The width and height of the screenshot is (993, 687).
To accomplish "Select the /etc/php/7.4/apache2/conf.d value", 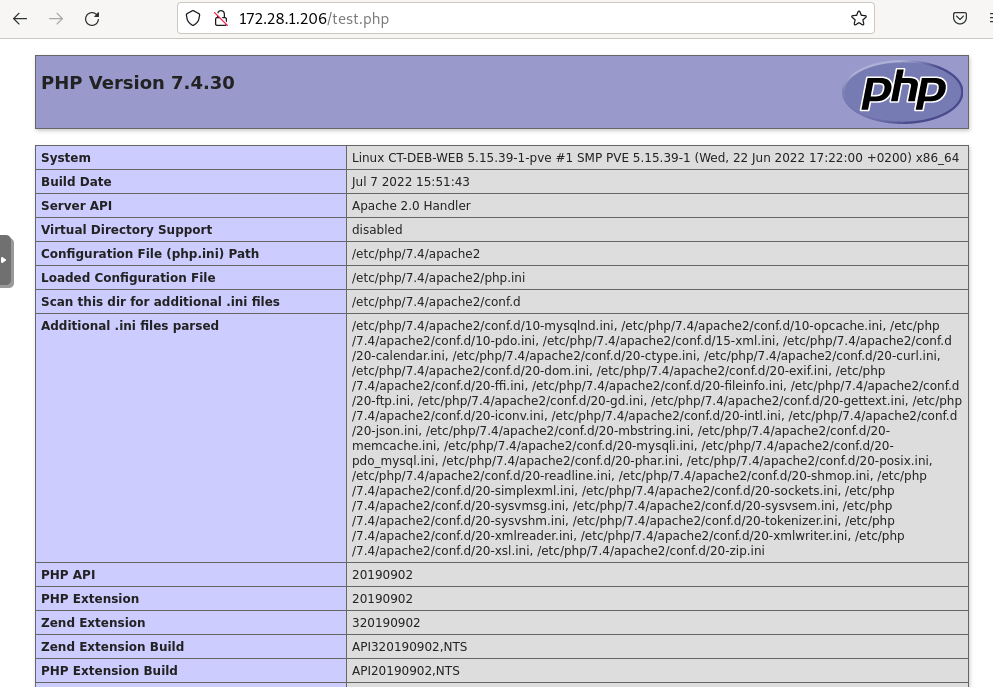I will 436,302.
